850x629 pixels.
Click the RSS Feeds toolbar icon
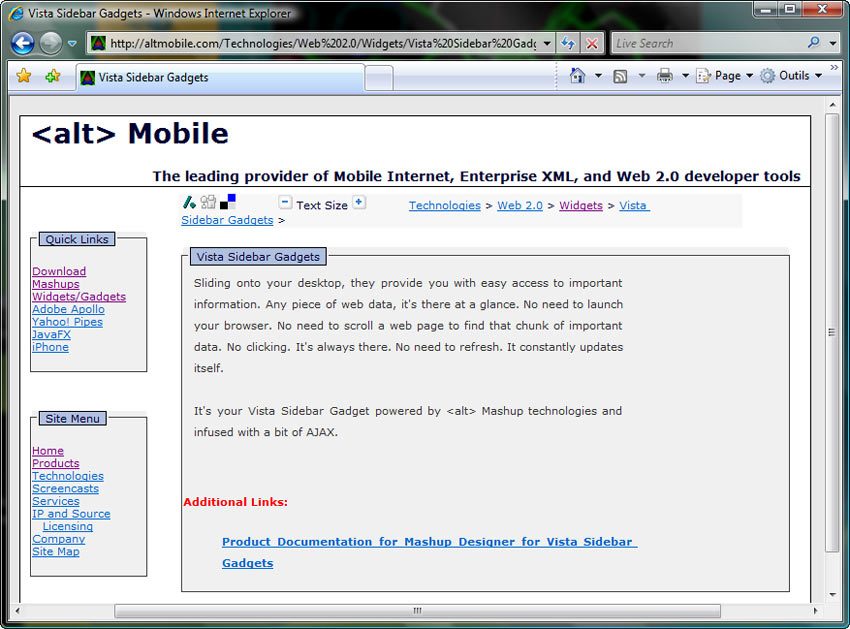pyautogui.click(x=620, y=76)
